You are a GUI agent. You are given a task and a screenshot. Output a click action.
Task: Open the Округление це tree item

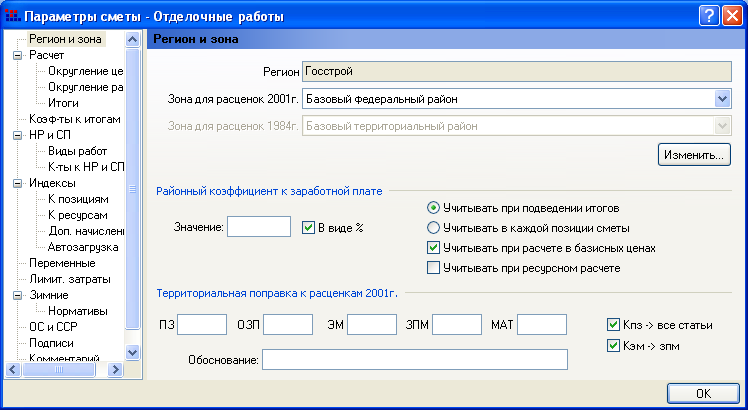coord(85,71)
